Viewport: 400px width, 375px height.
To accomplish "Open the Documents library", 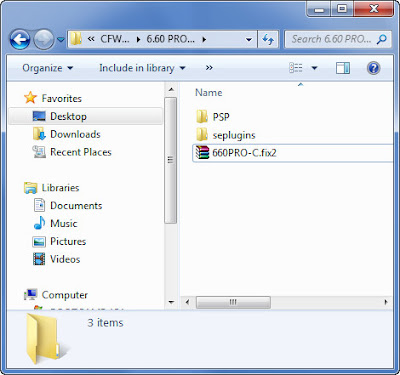I will (76, 205).
